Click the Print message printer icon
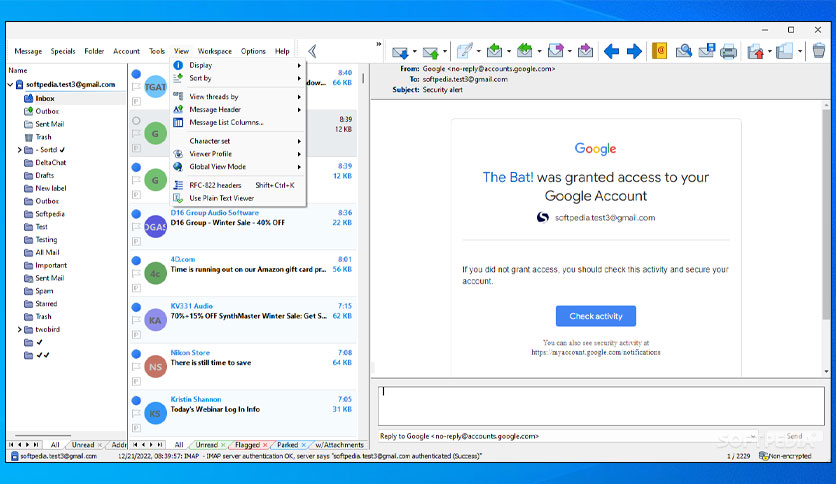Image resolution: width=836 pixels, height=484 pixels. [x=728, y=52]
